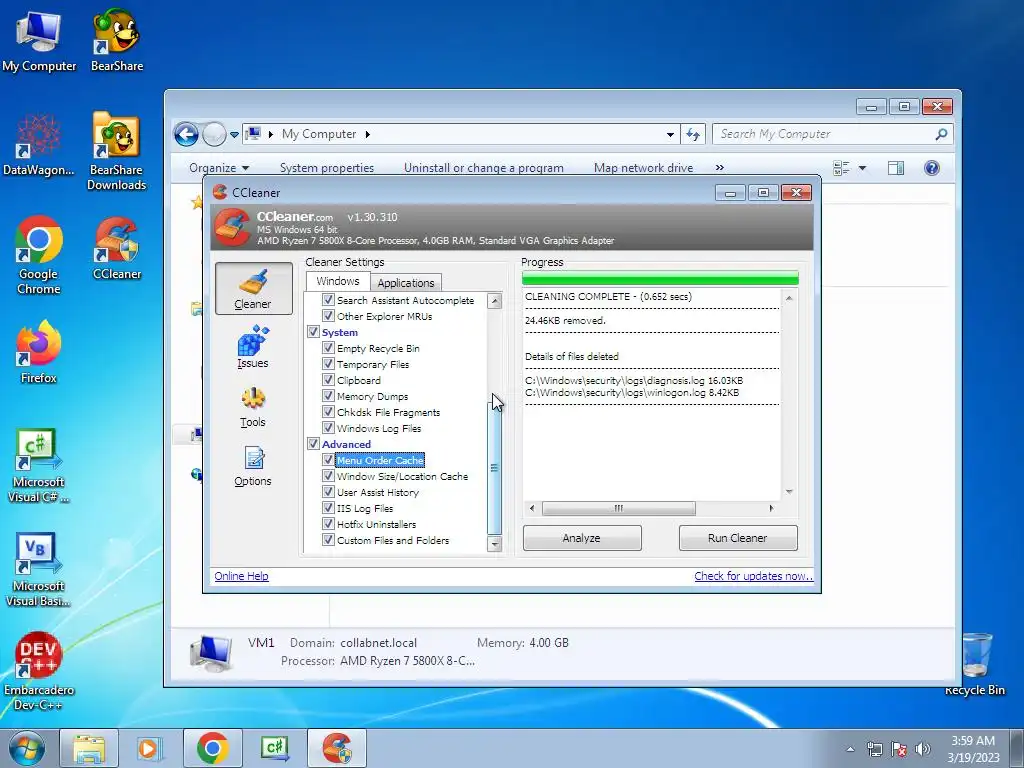Open the Organize dropdown in Explorer
Image resolution: width=1024 pixels, height=768 pixels.
click(x=219, y=168)
